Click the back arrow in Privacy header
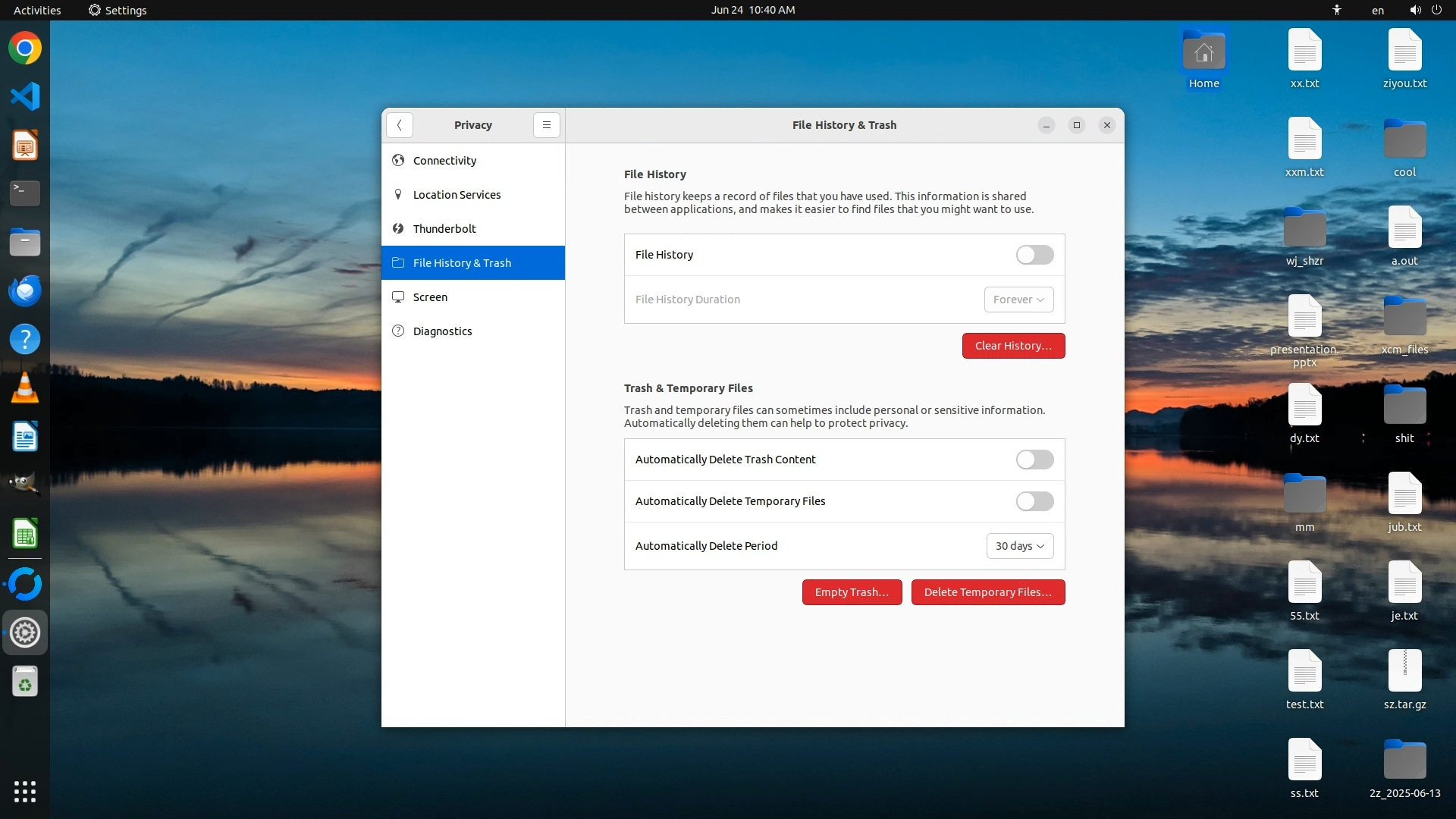Viewport: 1456px width, 819px height. (x=399, y=125)
